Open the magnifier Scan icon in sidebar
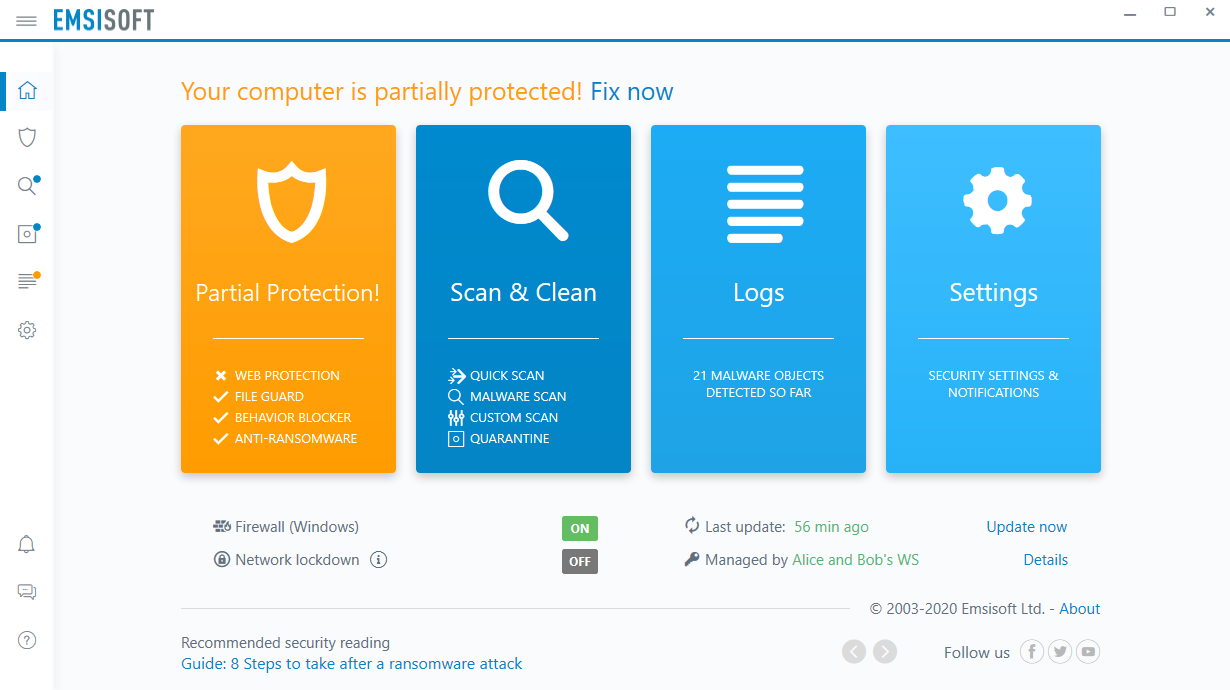Screen dimensions: 1230x690 tap(27, 185)
